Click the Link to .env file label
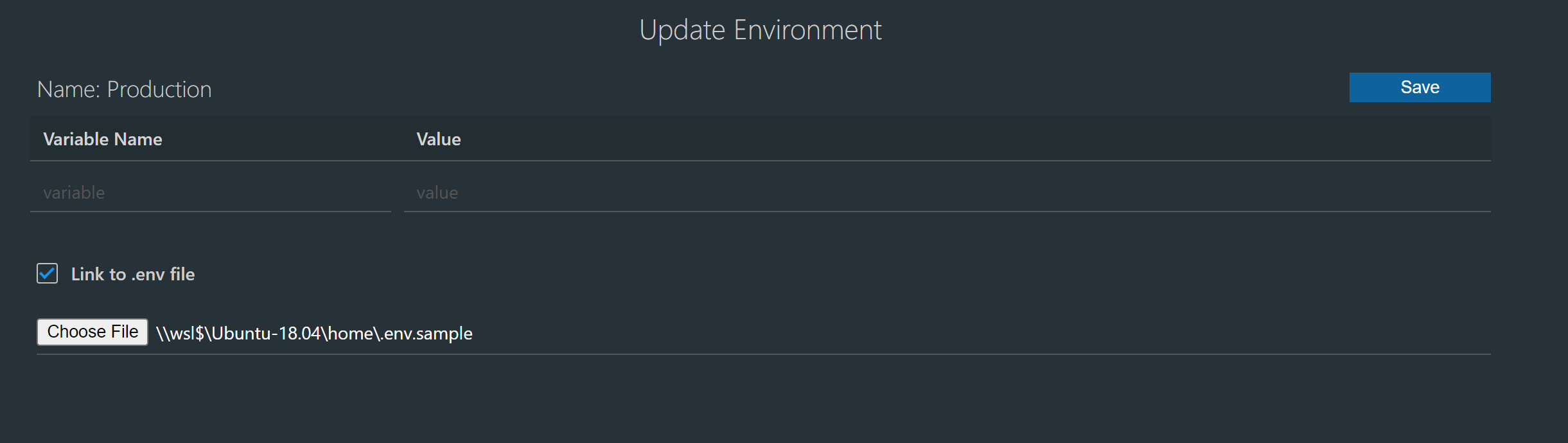This screenshot has height=443, width=1568. pos(133,274)
